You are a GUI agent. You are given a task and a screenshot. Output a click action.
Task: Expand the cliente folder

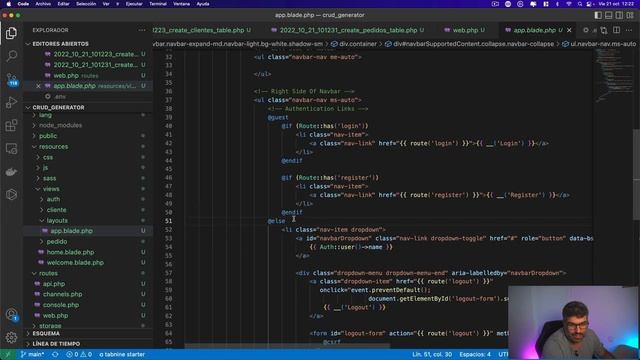tap(56, 210)
